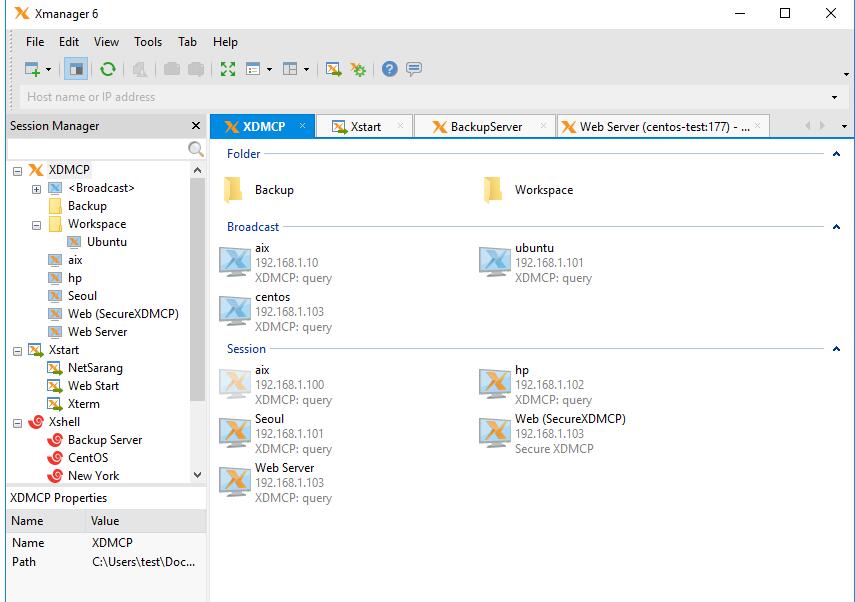Collapse the XDMCP tree node
Viewport: 855px width, 602px height.
click(17, 171)
